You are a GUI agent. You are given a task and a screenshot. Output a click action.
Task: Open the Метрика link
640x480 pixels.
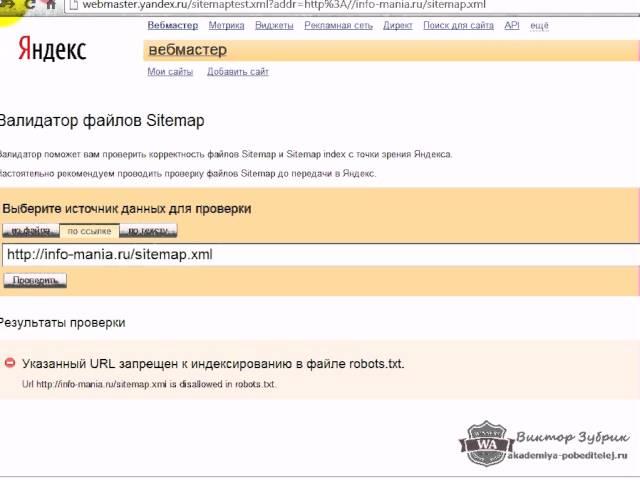point(226,25)
